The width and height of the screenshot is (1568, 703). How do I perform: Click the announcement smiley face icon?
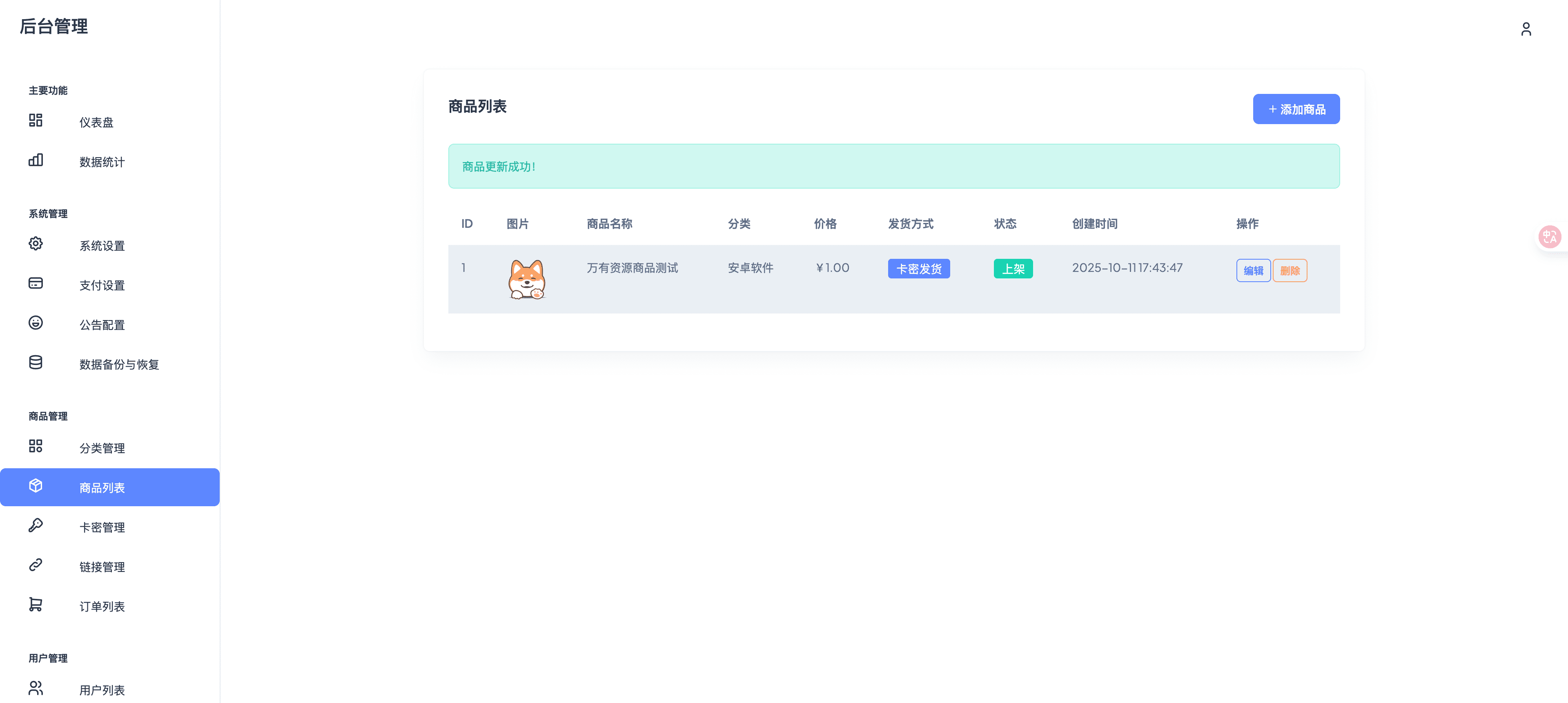pos(35,323)
